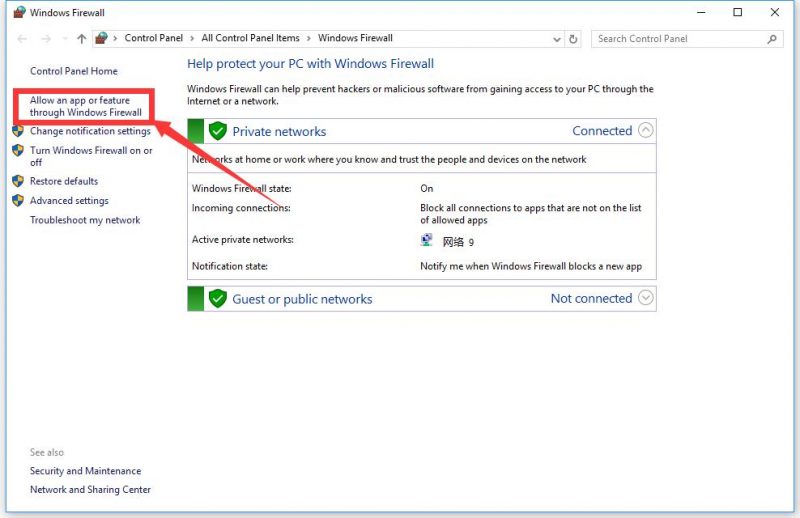This screenshot has height=518, width=800.
Task: Open Troubleshoot my network
Action: click(85, 220)
